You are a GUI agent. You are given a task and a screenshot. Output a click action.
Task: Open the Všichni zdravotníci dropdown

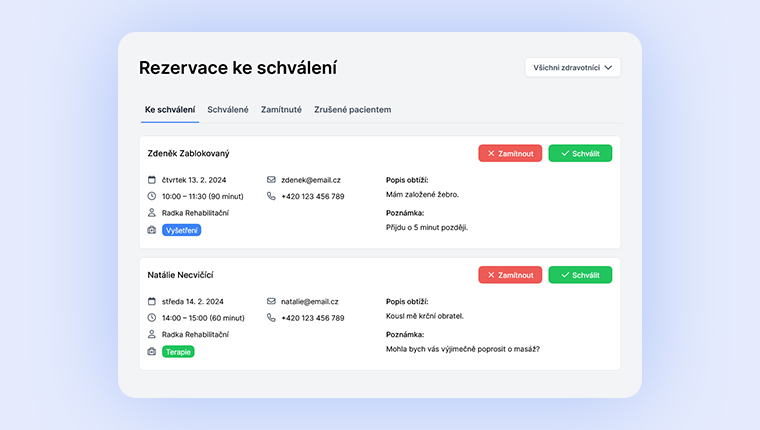click(x=573, y=68)
